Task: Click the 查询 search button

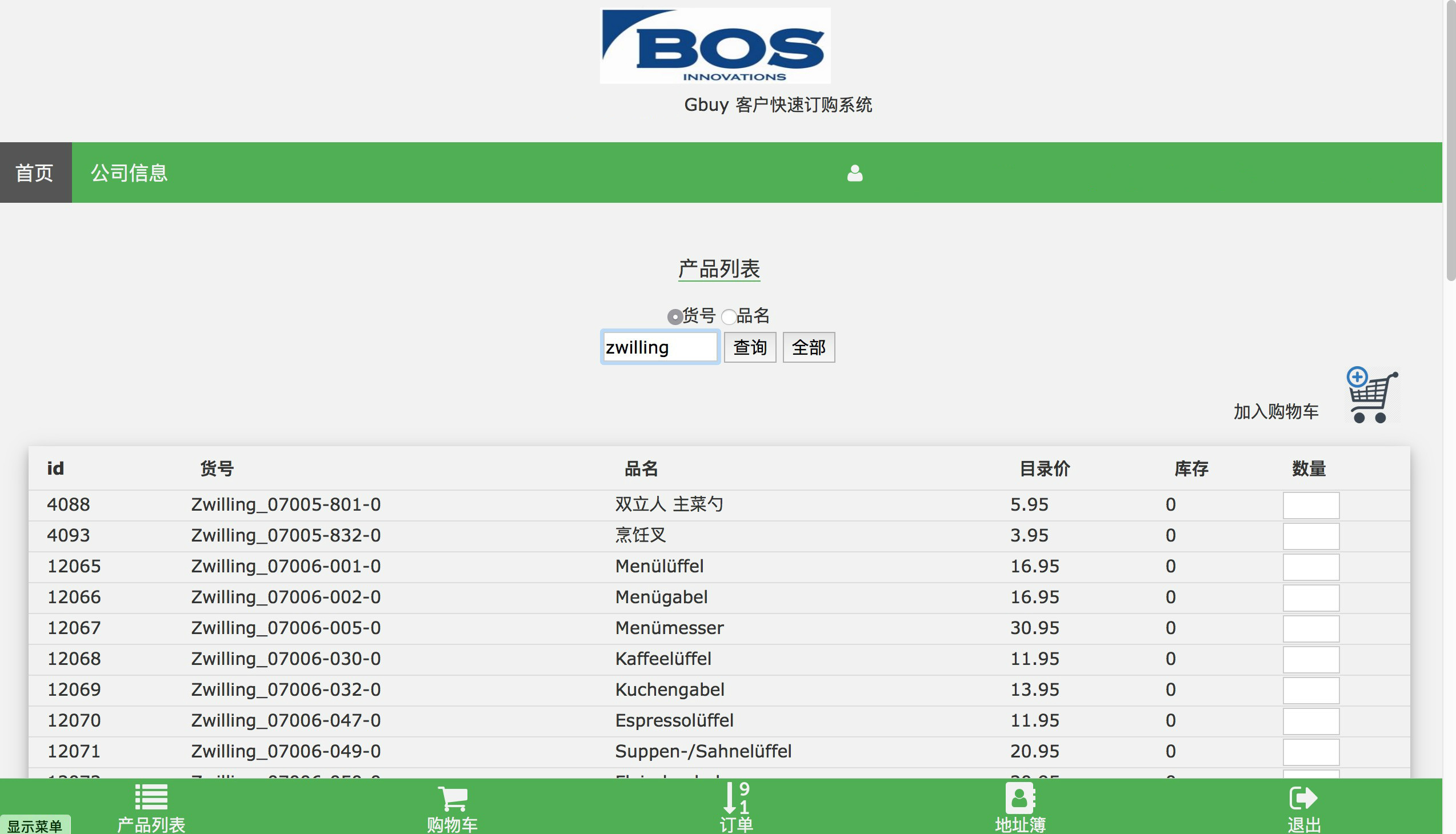Action: coord(750,347)
